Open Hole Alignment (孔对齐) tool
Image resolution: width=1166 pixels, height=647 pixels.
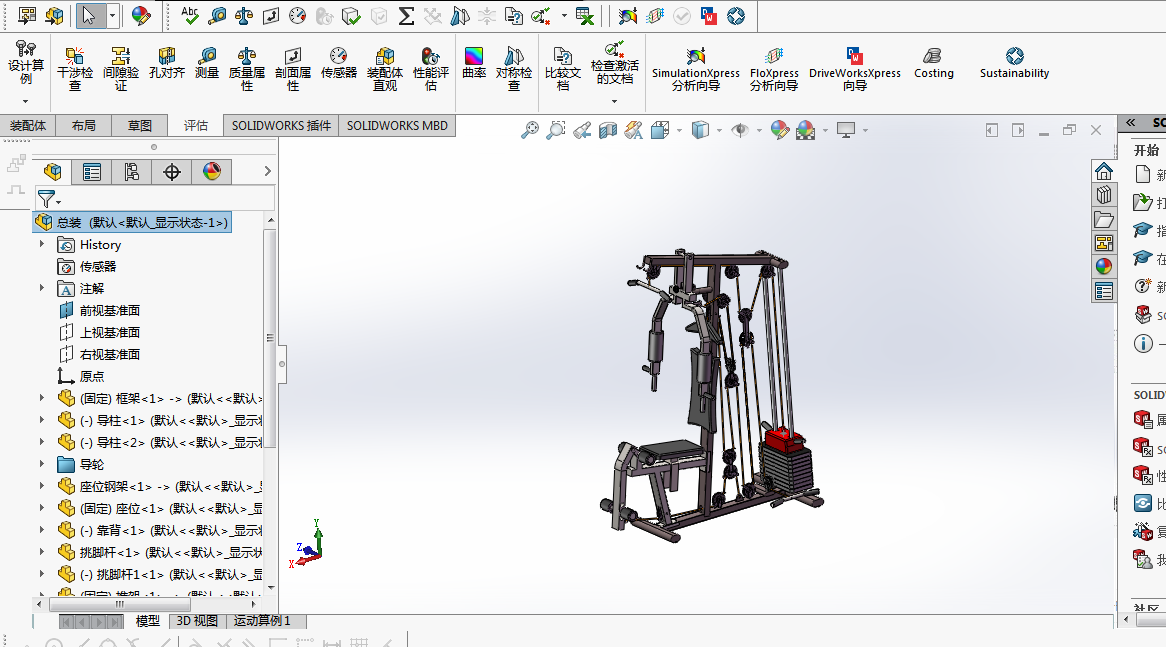coord(167,63)
